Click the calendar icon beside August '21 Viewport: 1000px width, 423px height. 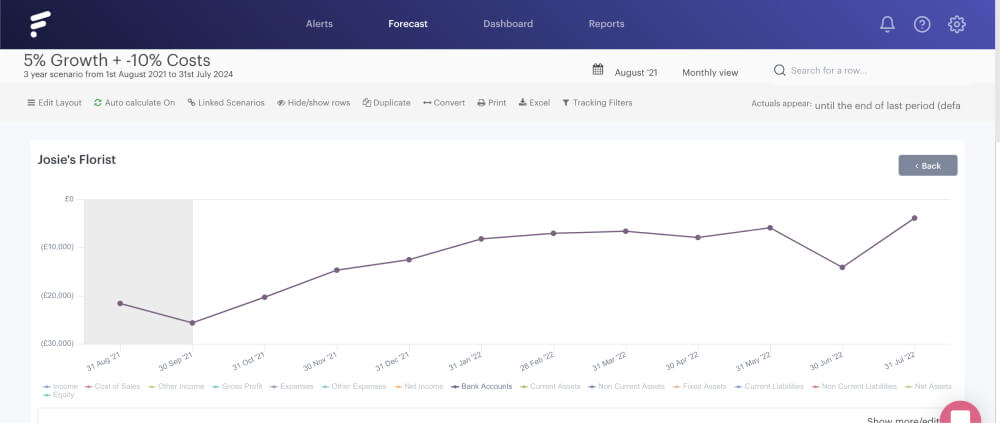click(x=598, y=70)
